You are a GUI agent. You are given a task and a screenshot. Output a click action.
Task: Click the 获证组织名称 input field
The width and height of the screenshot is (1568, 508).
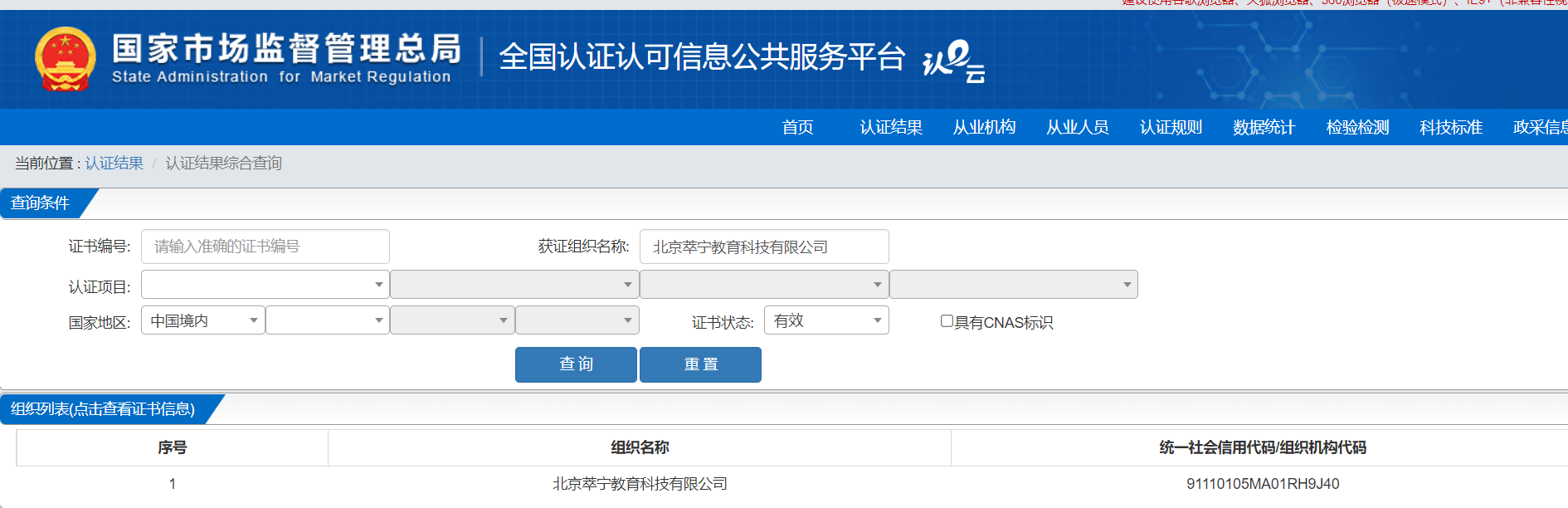[764, 247]
